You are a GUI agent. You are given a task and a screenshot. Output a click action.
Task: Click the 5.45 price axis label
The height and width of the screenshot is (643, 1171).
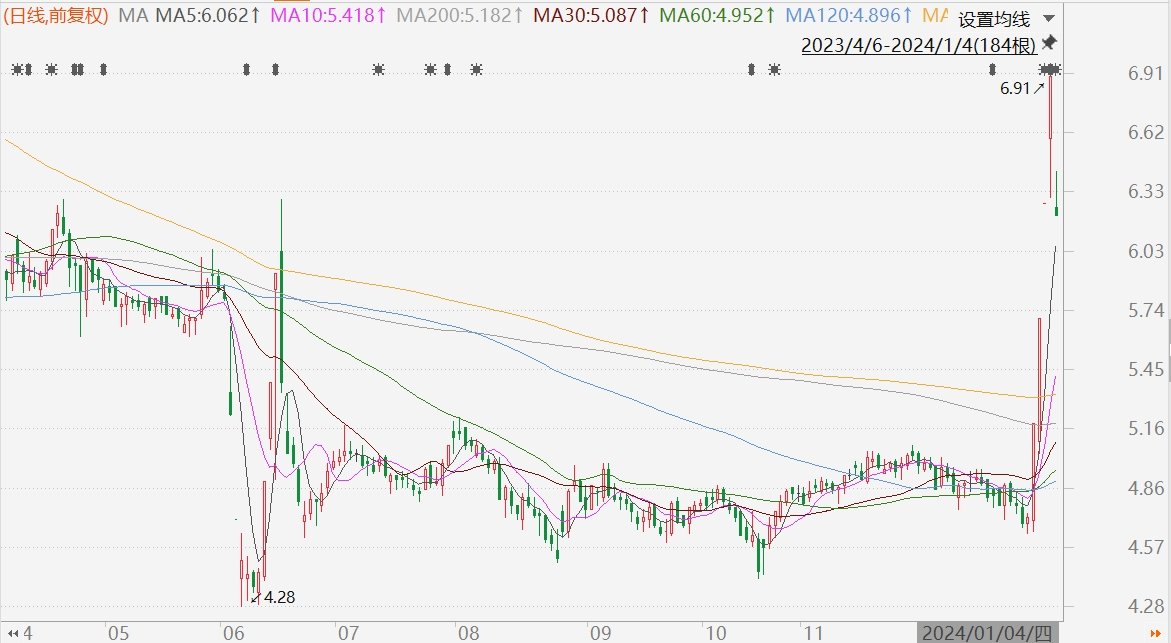(x=1146, y=369)
